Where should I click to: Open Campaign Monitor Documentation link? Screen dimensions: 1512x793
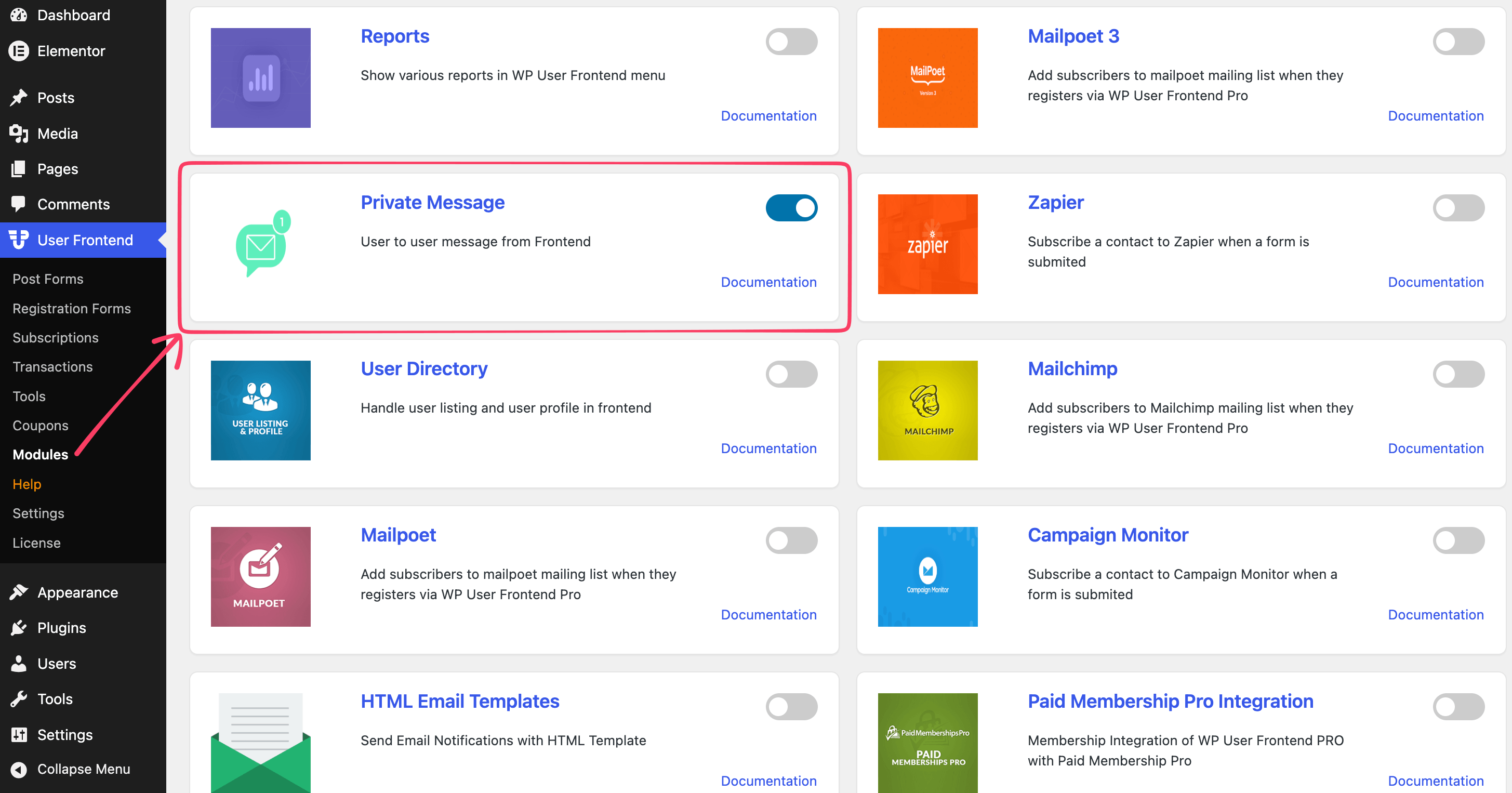1436,615
